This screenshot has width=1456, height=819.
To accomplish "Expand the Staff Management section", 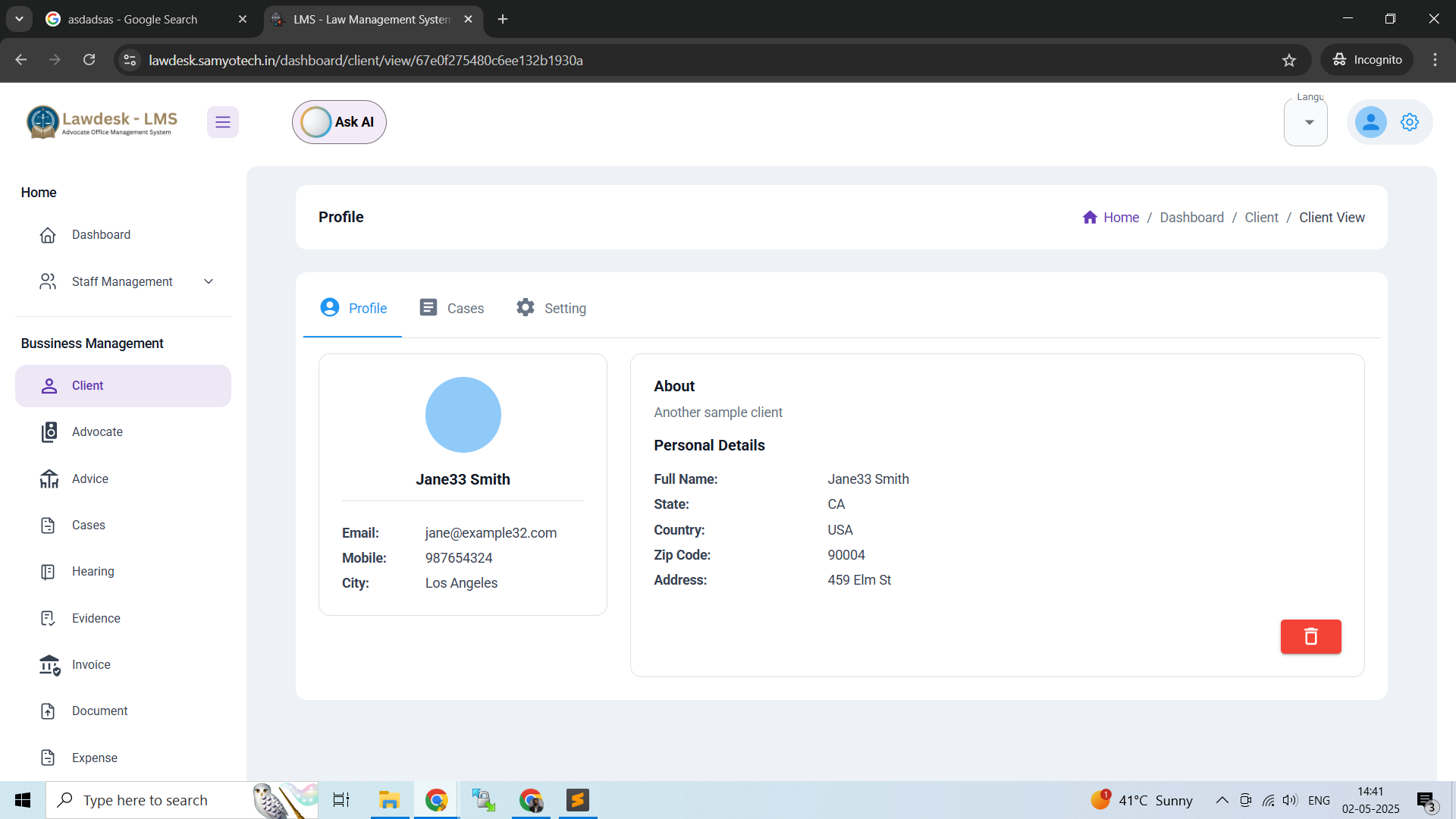I will 209,281.
